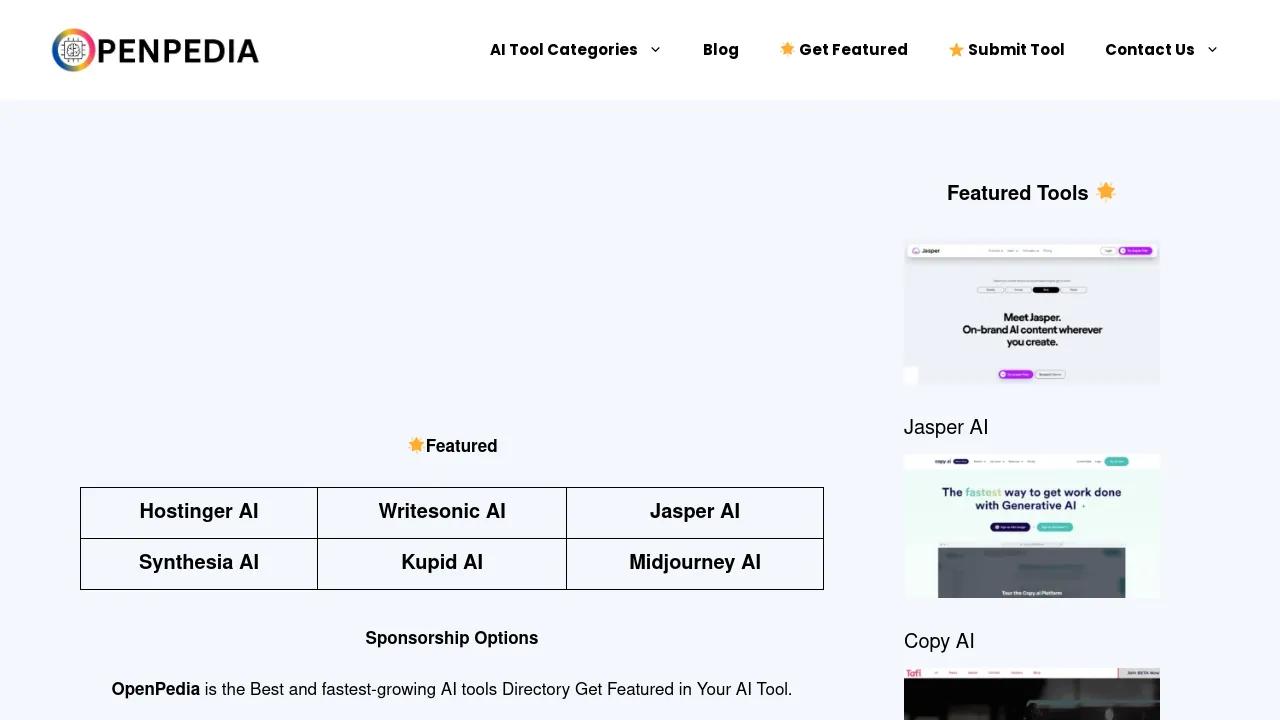Go to the Submit Tool page
Viewport: 1280px width, 720px height.
[x=1016, y=50]
